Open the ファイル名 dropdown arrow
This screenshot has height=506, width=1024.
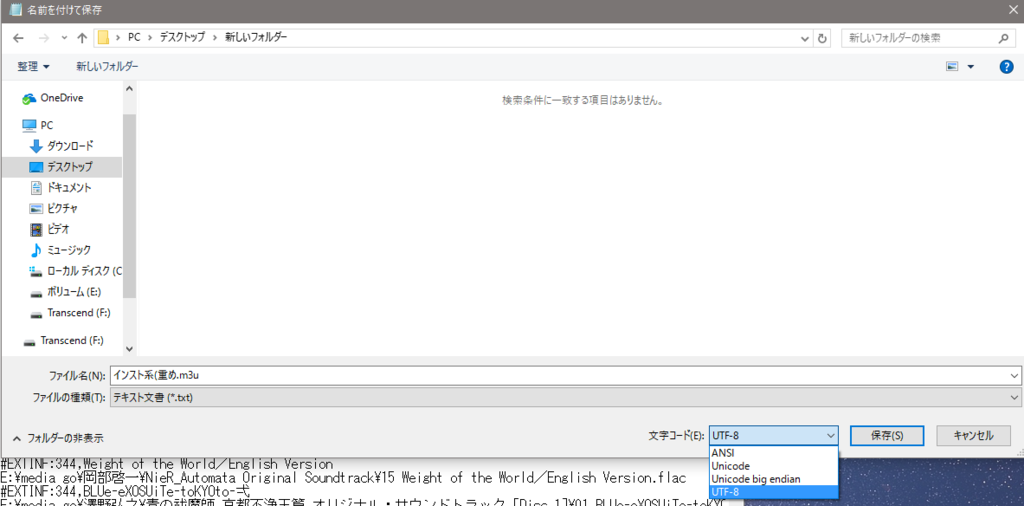pos(1014,375)
